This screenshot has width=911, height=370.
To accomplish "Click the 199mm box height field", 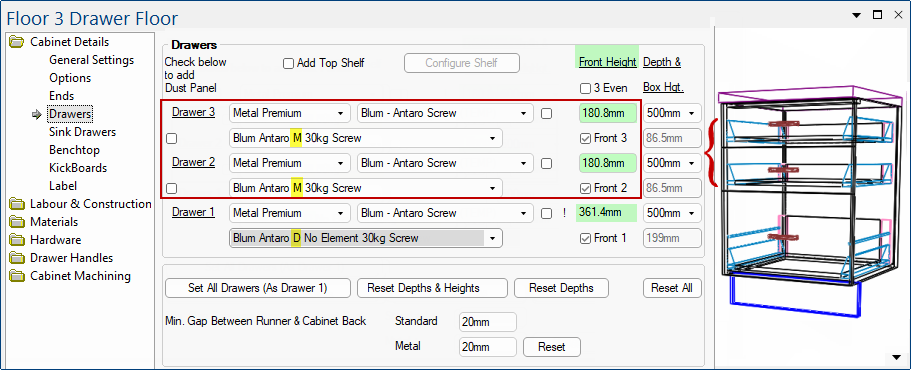I will coord(672,238).
